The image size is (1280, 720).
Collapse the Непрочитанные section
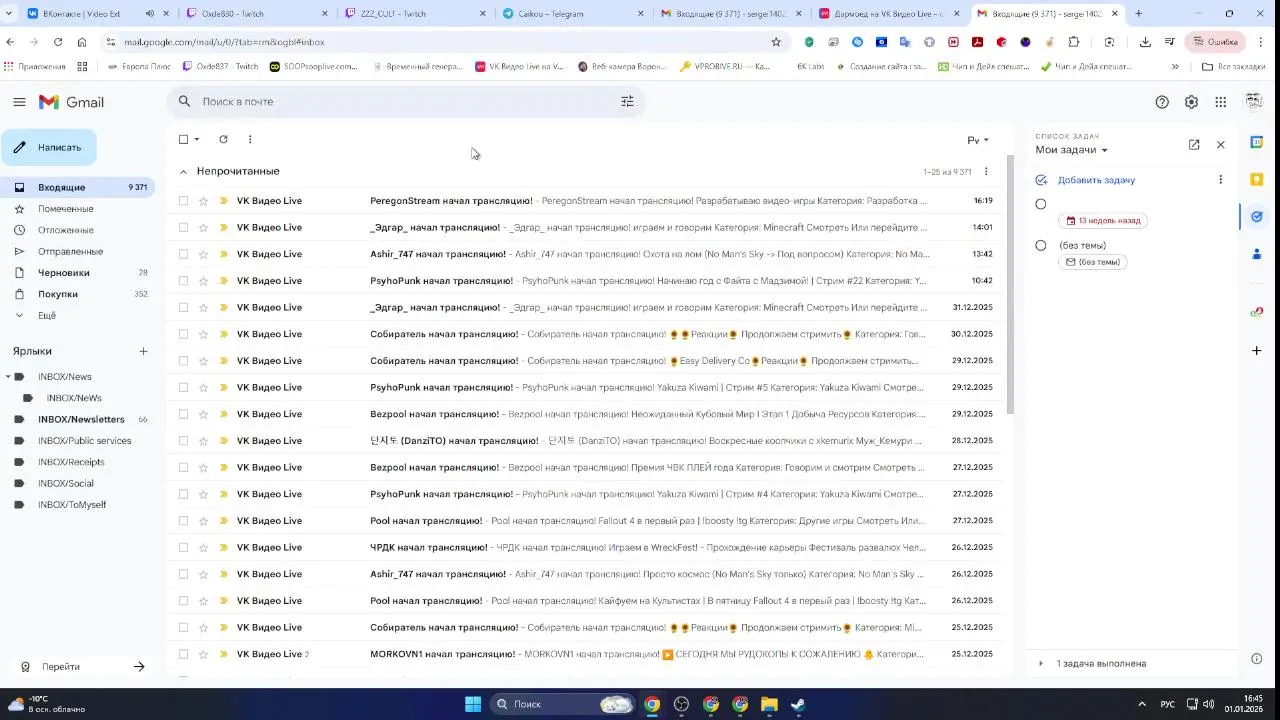point(183,172)
